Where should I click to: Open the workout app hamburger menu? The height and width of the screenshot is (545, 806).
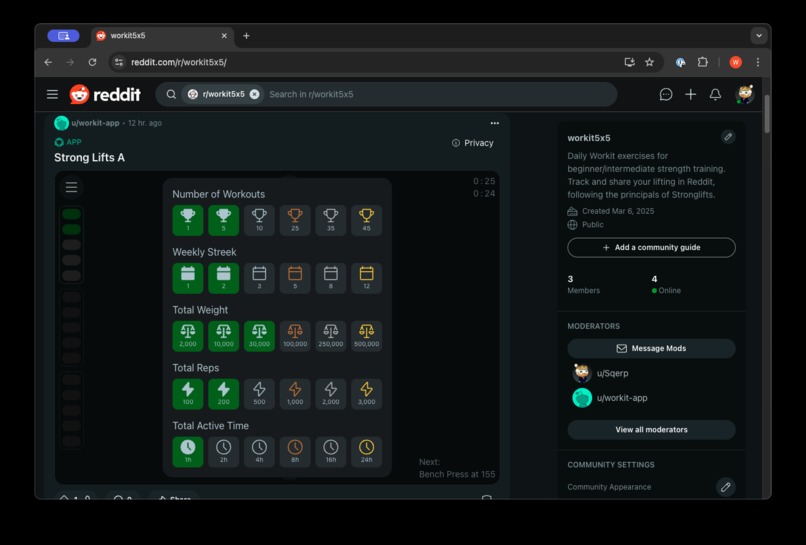pos(71,187)
